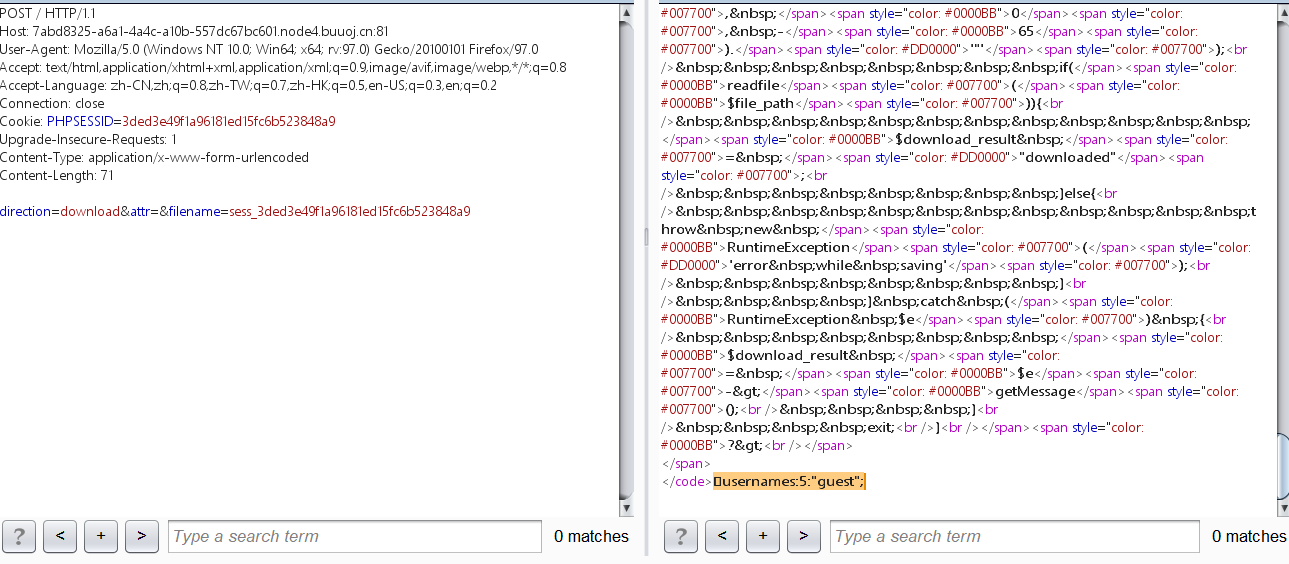This screenshot has width=1289, height=564.
Task: Open response pane search options plus button
Action: (762, 536)
